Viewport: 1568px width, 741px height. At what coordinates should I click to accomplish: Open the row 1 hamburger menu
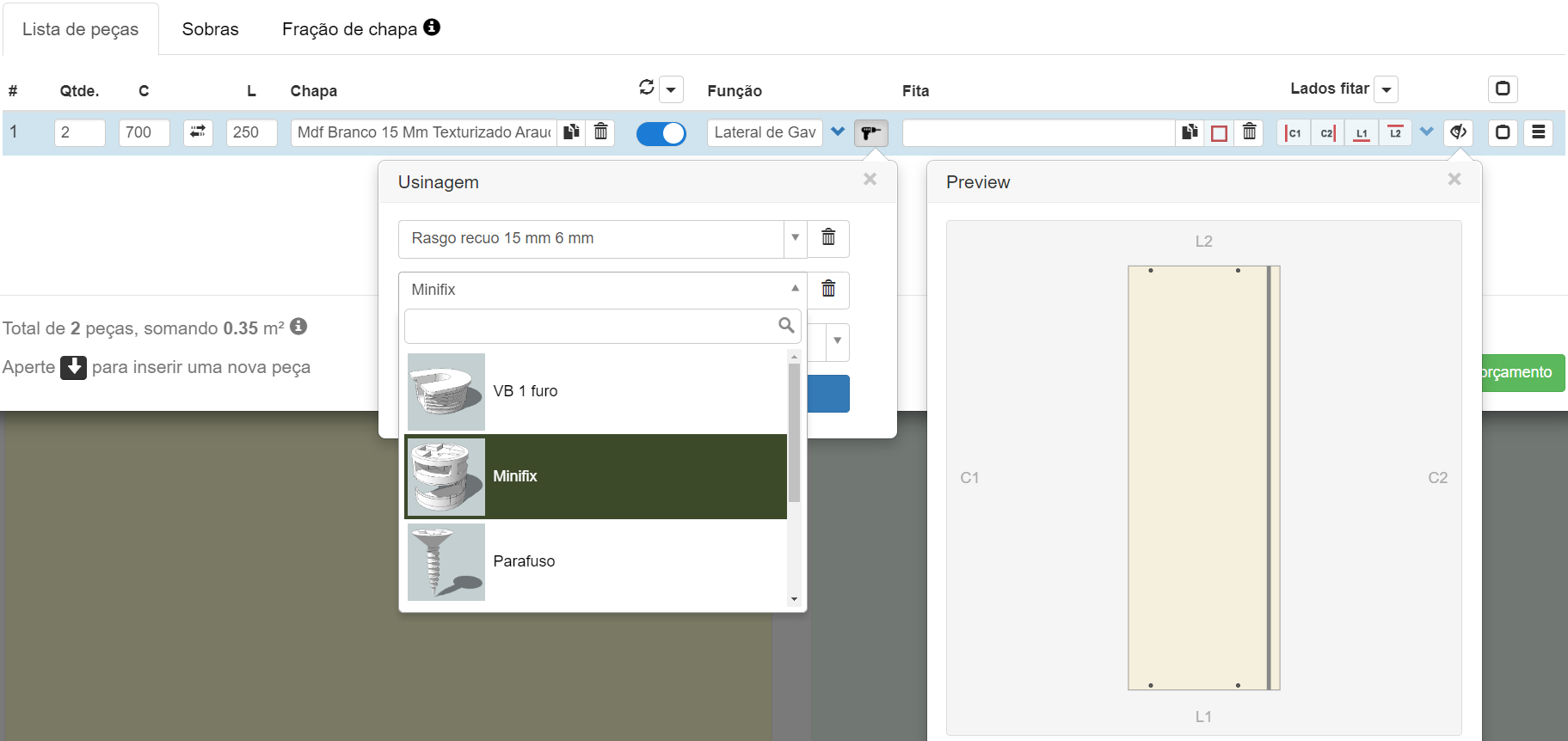coord(1538,132)
